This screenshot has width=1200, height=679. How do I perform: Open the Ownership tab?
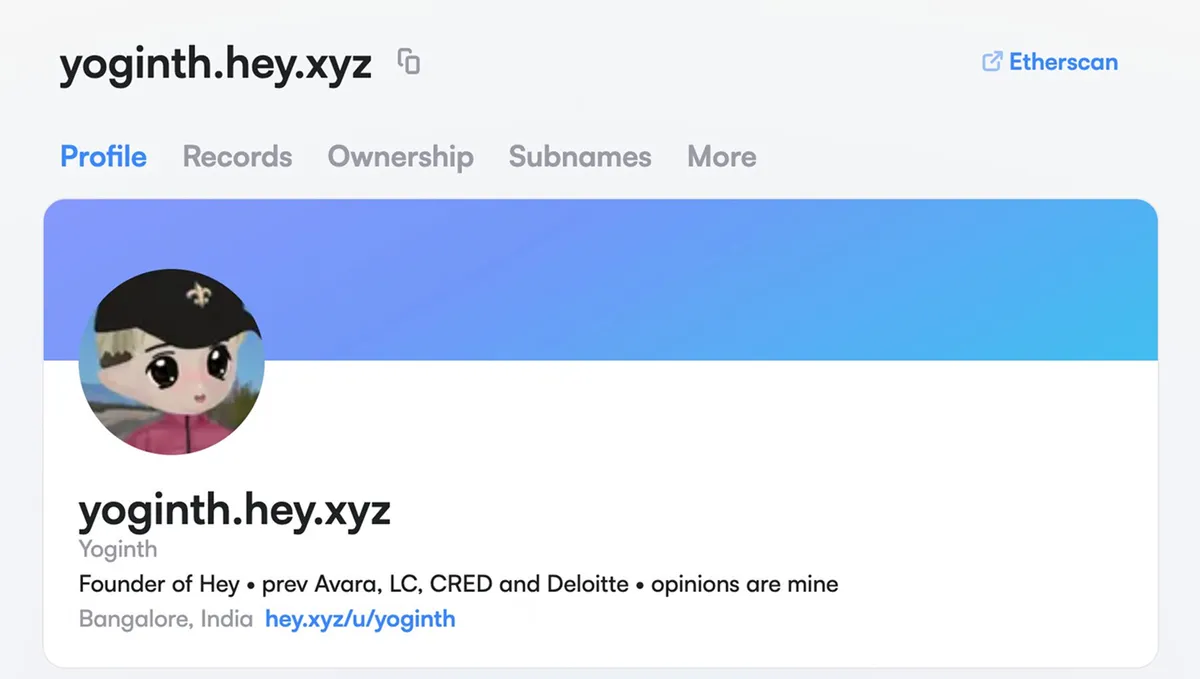pyautogui.click(x=400, y=157)
